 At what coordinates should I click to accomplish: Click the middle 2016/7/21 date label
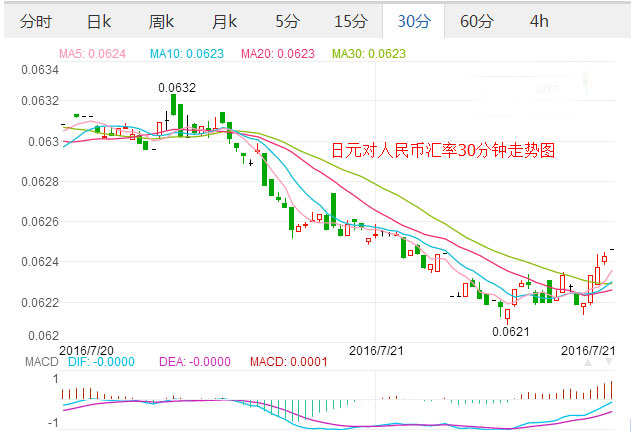pos(376,350)
